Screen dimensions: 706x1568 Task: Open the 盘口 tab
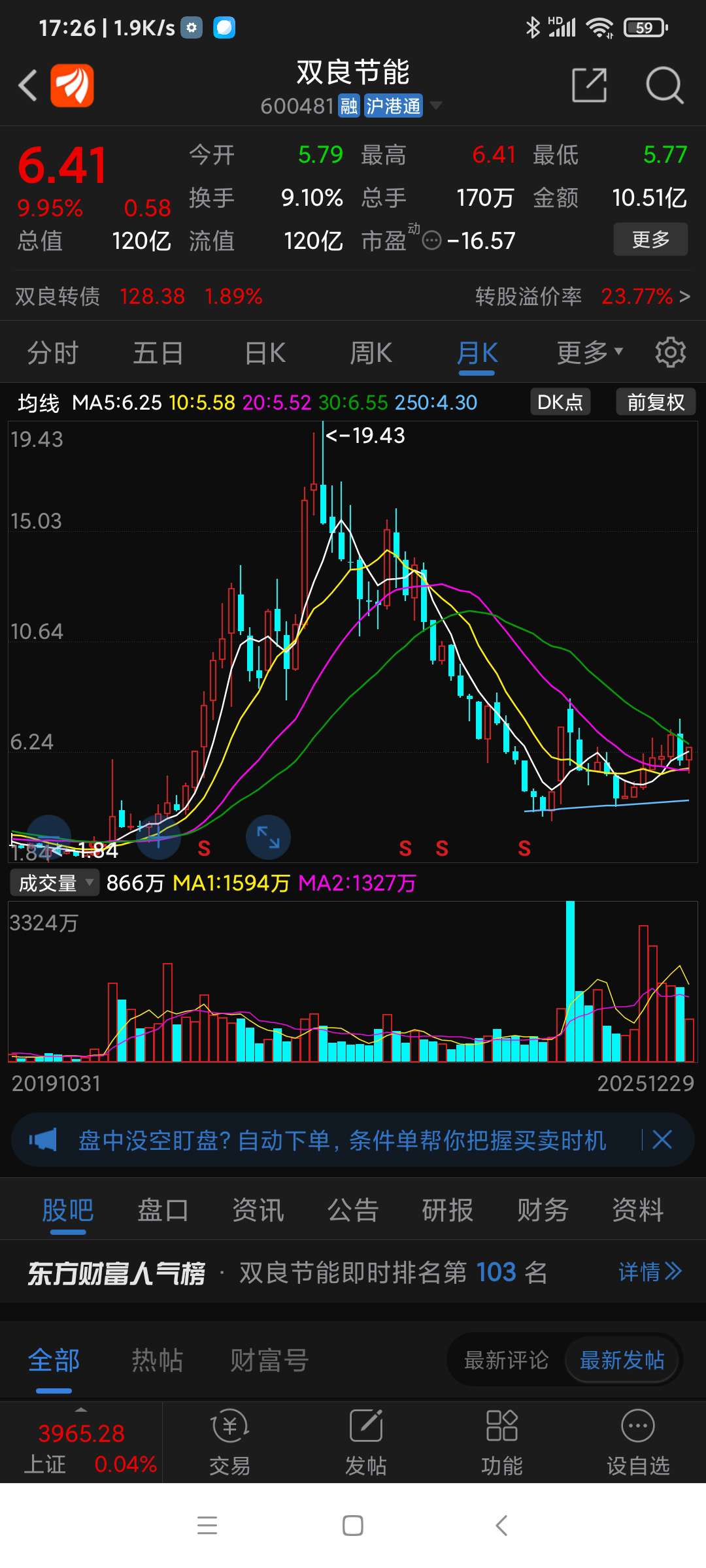(163, 1210)
